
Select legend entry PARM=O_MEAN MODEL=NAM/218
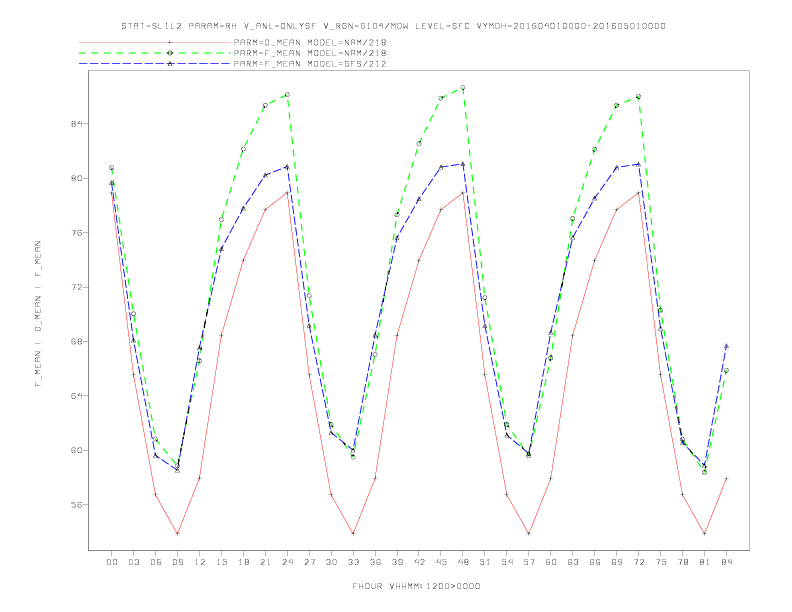tap(310, 42)
